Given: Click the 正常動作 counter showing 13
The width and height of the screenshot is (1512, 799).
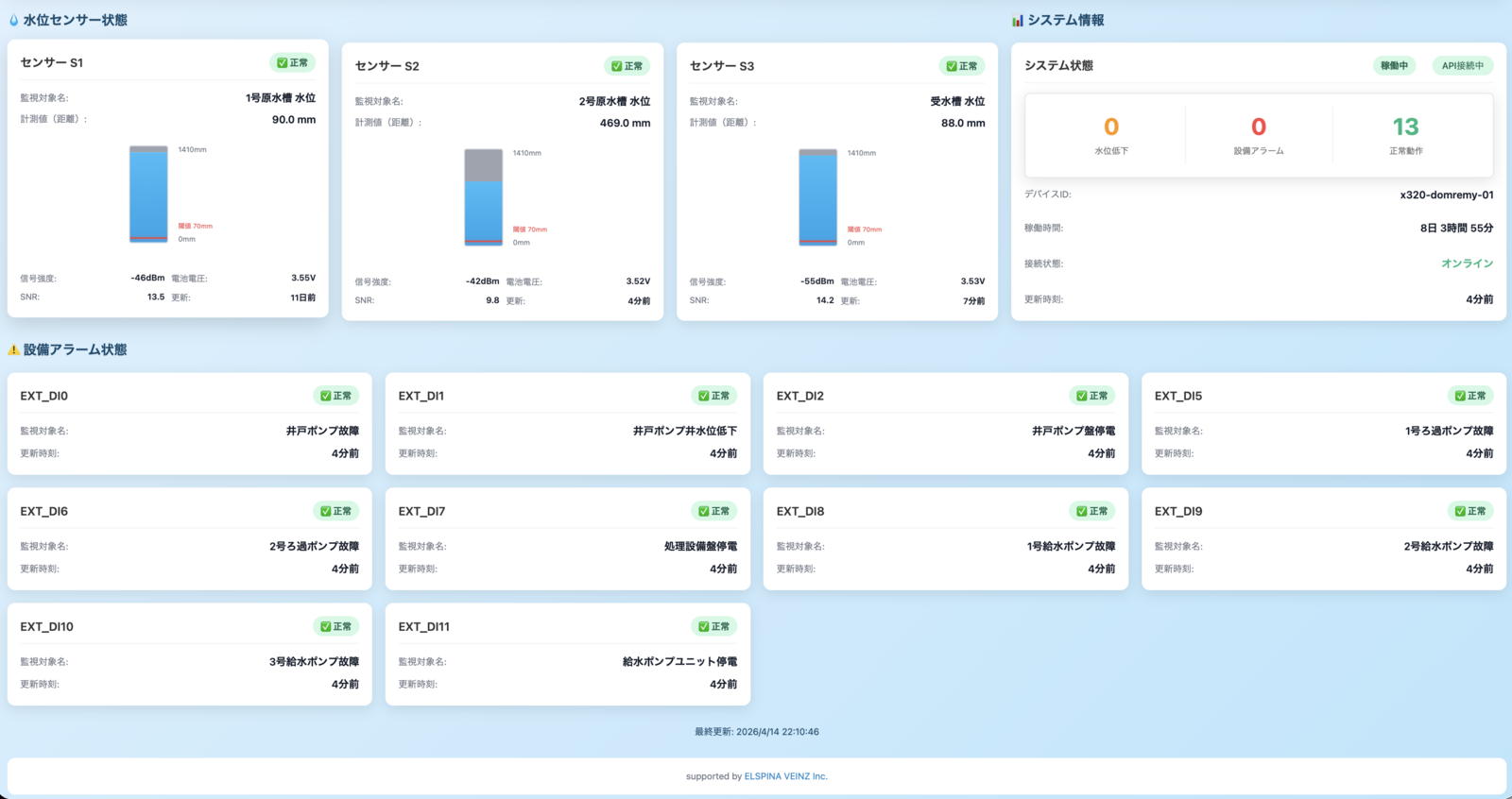Looking at the screenshot, I should coord(1405,135).
